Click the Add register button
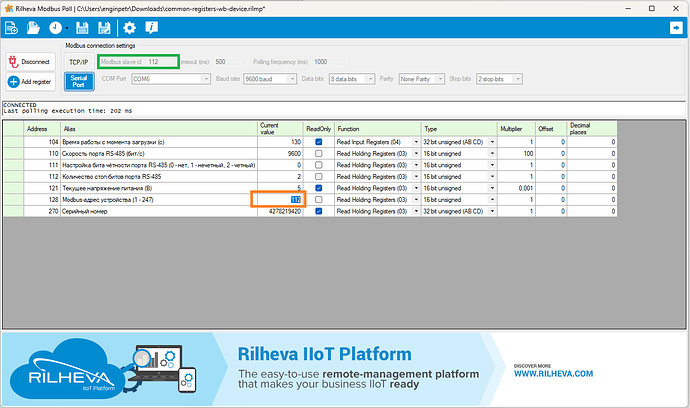Image resolution: width=690 pixels, height=408 pixels. tap(29, 81)
